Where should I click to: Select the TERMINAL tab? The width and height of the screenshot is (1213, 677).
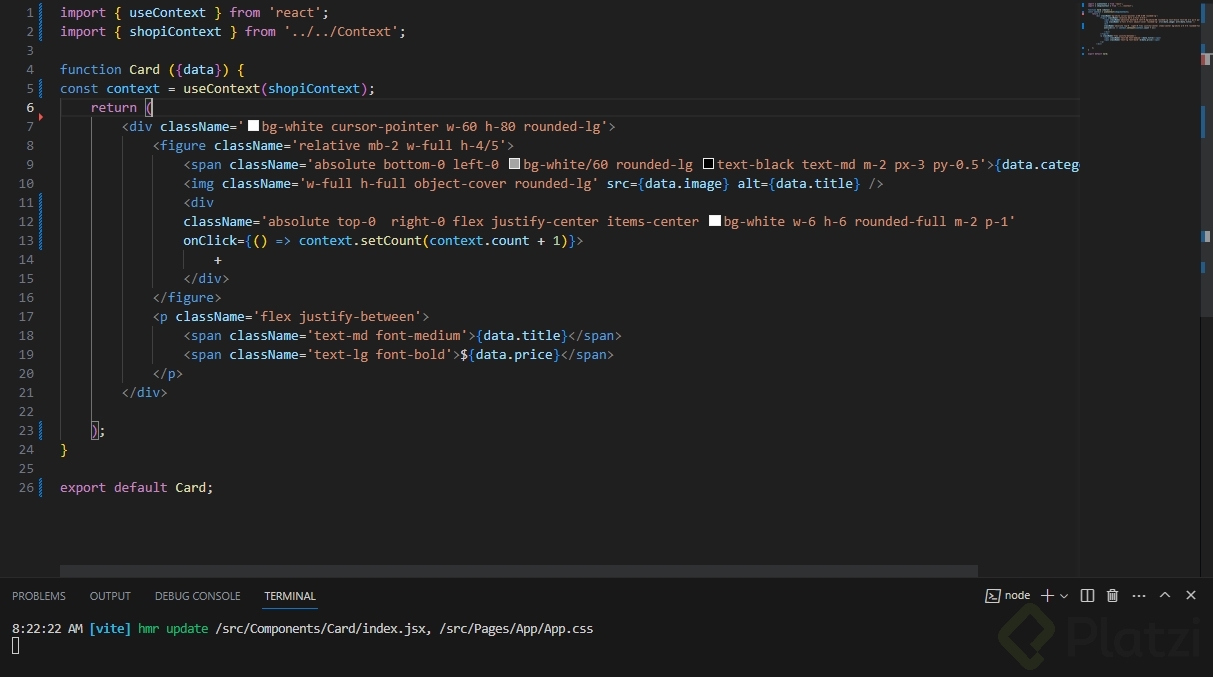289,596
